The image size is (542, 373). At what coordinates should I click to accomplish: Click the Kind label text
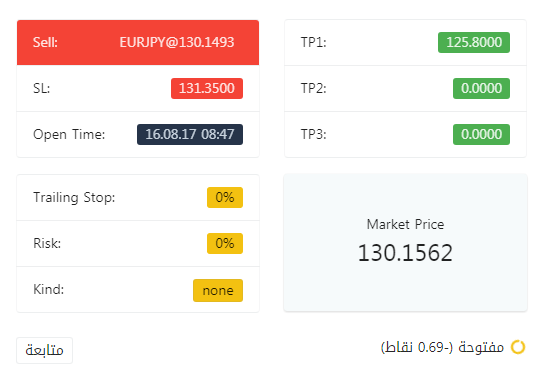(49, 290)
